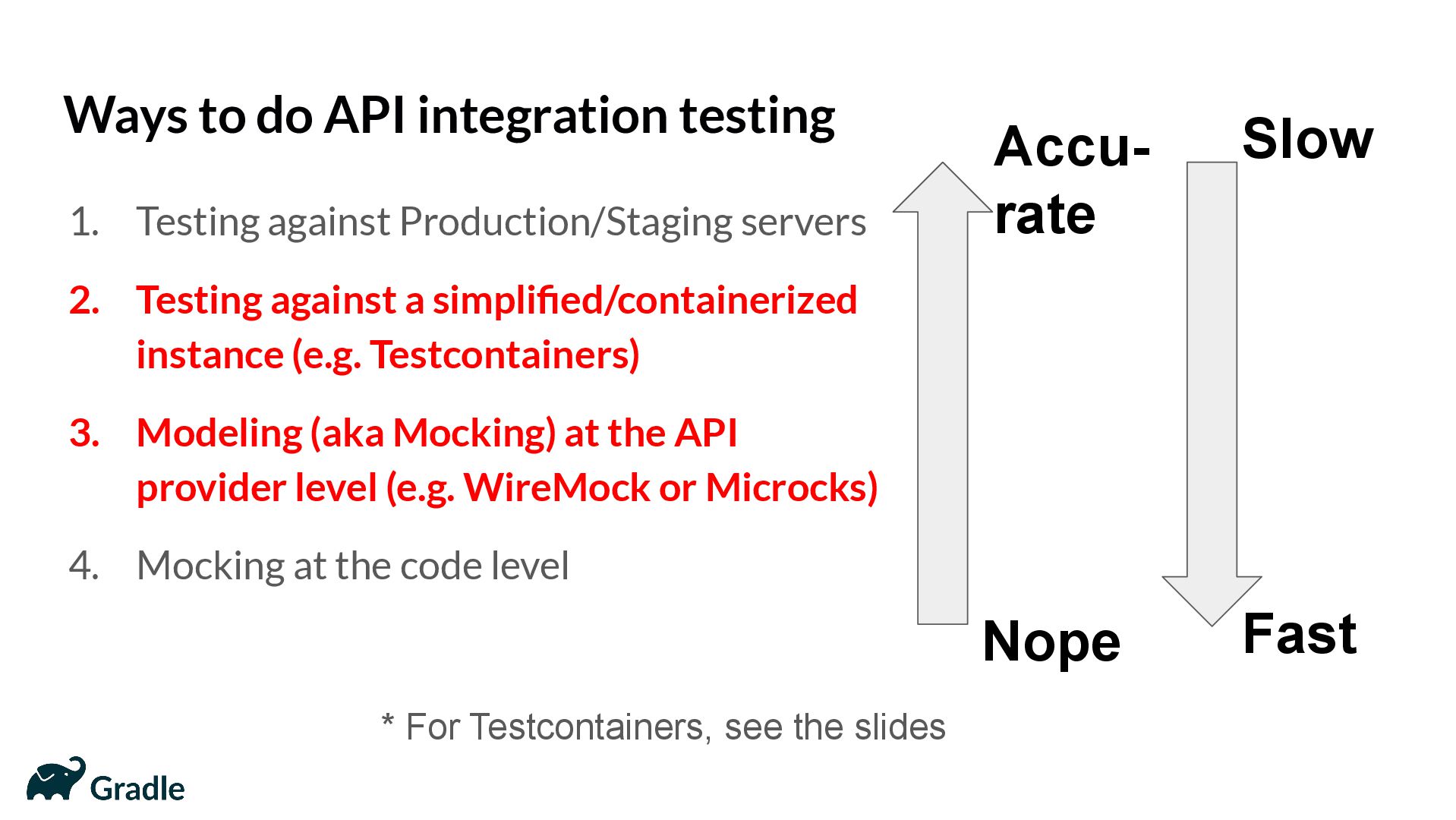Click the Testcontainers footnote text
Image resolution: width=1456 pixels, height=820 pixels.
[x=663, y=727]
